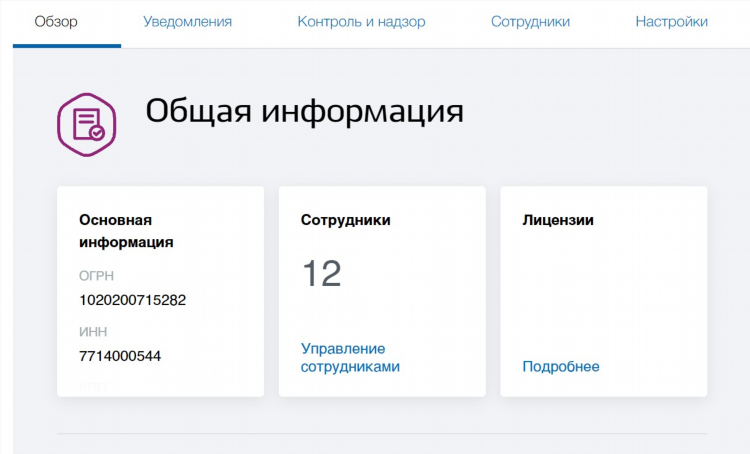Click the Подробнее link in Лицензии
This screenshot has width=750, height=454.
click(561, 366)
